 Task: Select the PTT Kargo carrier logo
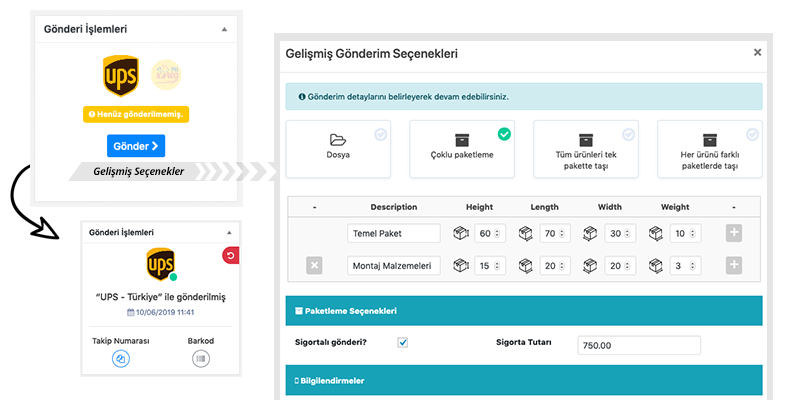tap(166, 75)
